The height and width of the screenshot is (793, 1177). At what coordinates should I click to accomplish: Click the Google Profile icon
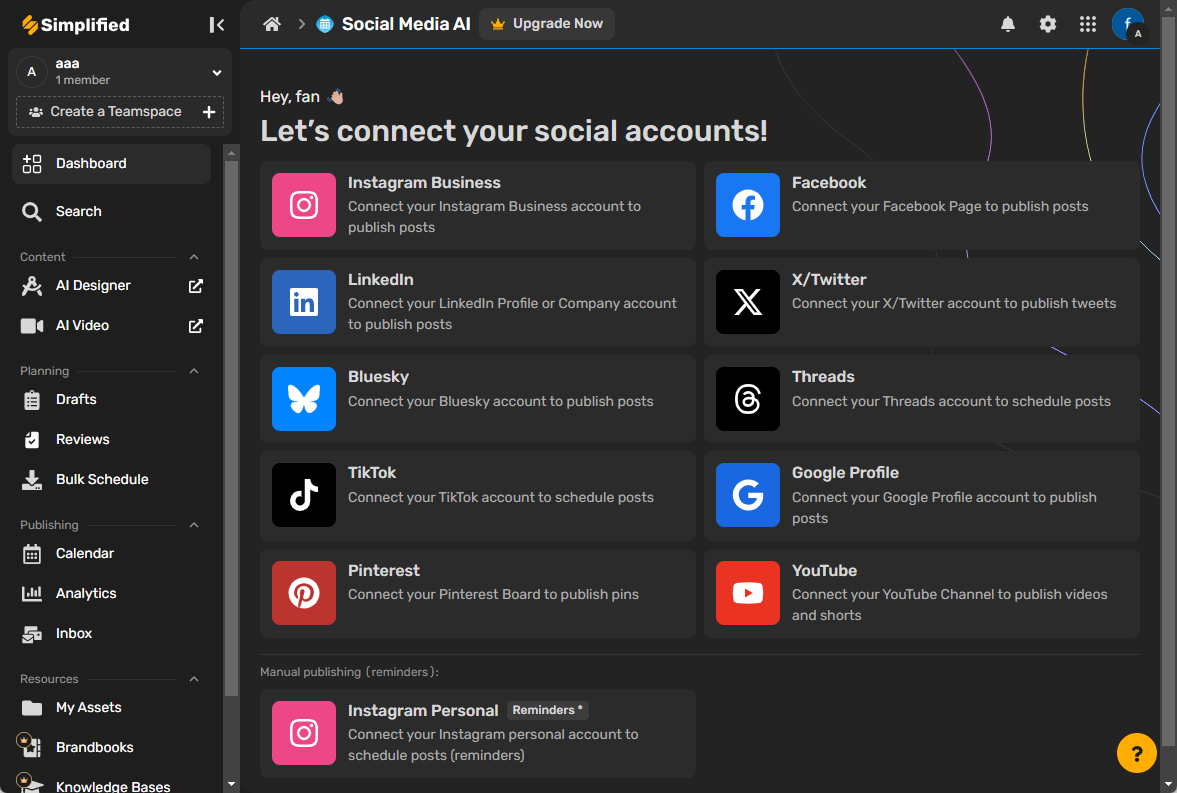[x=748, y=495]
